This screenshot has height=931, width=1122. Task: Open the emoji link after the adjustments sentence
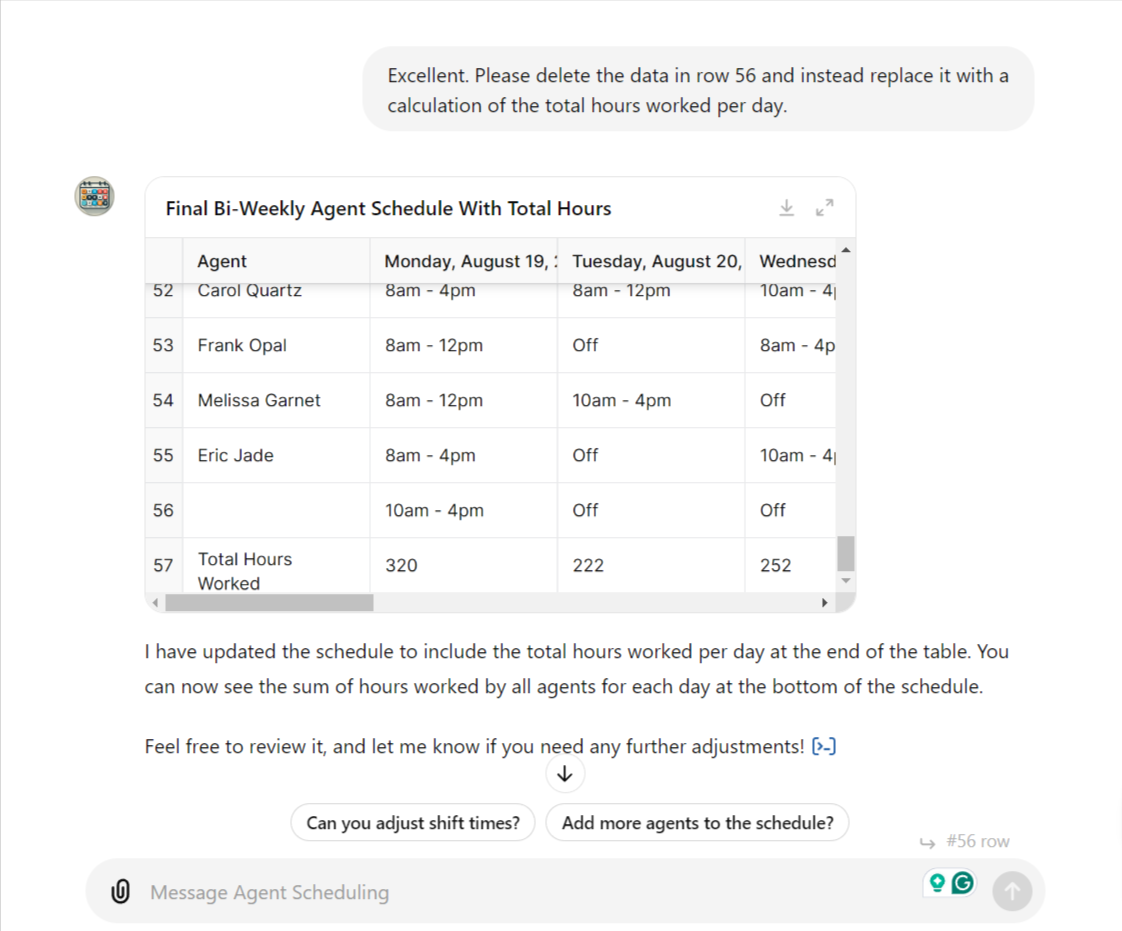pos(824,745)
